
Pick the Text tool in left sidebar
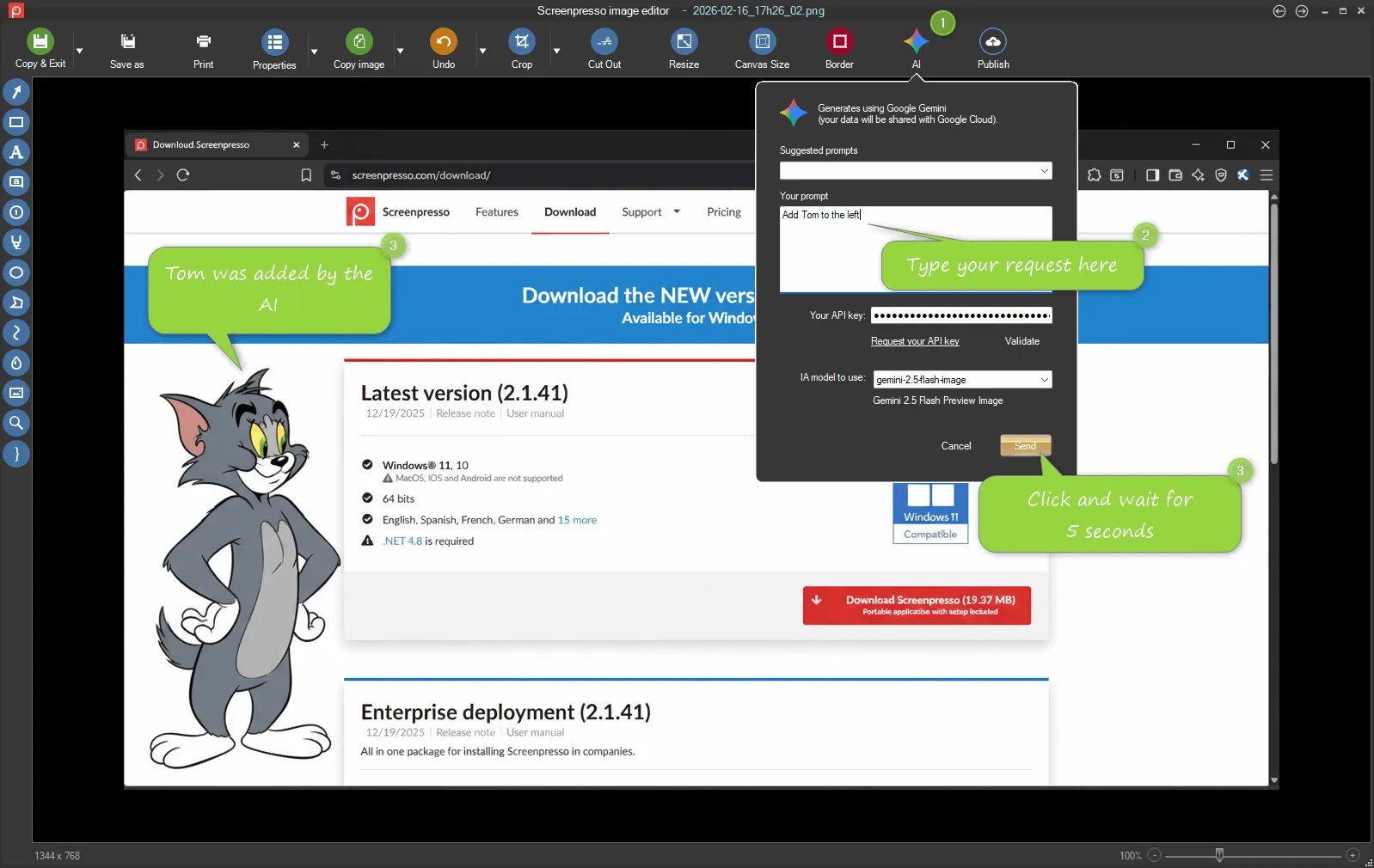coord(16,152)
